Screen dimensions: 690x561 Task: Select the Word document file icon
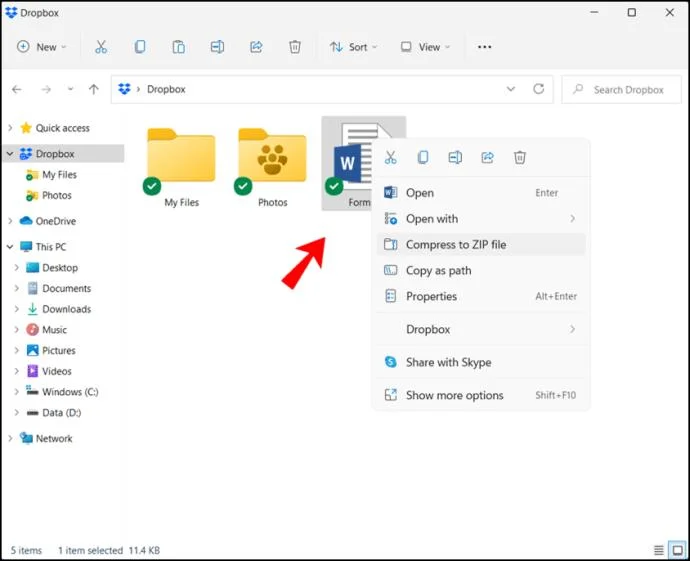348,164
